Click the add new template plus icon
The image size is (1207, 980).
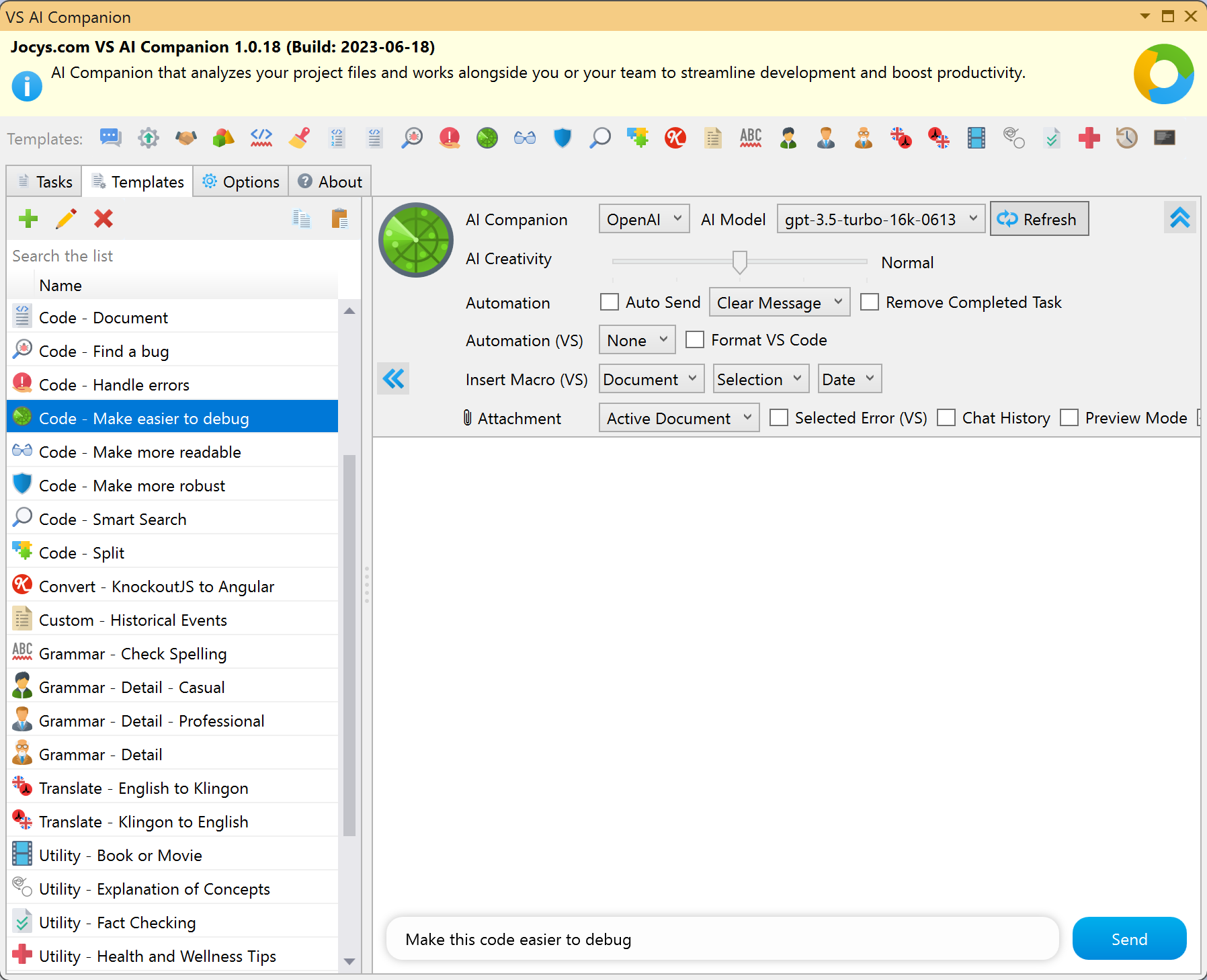click(x=28, y=219)
